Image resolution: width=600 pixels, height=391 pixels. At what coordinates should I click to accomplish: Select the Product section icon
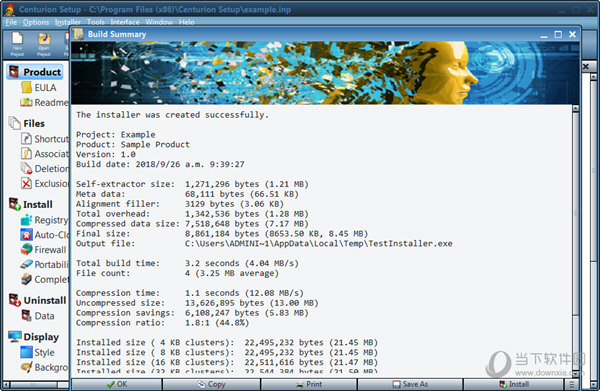[14, 72]
